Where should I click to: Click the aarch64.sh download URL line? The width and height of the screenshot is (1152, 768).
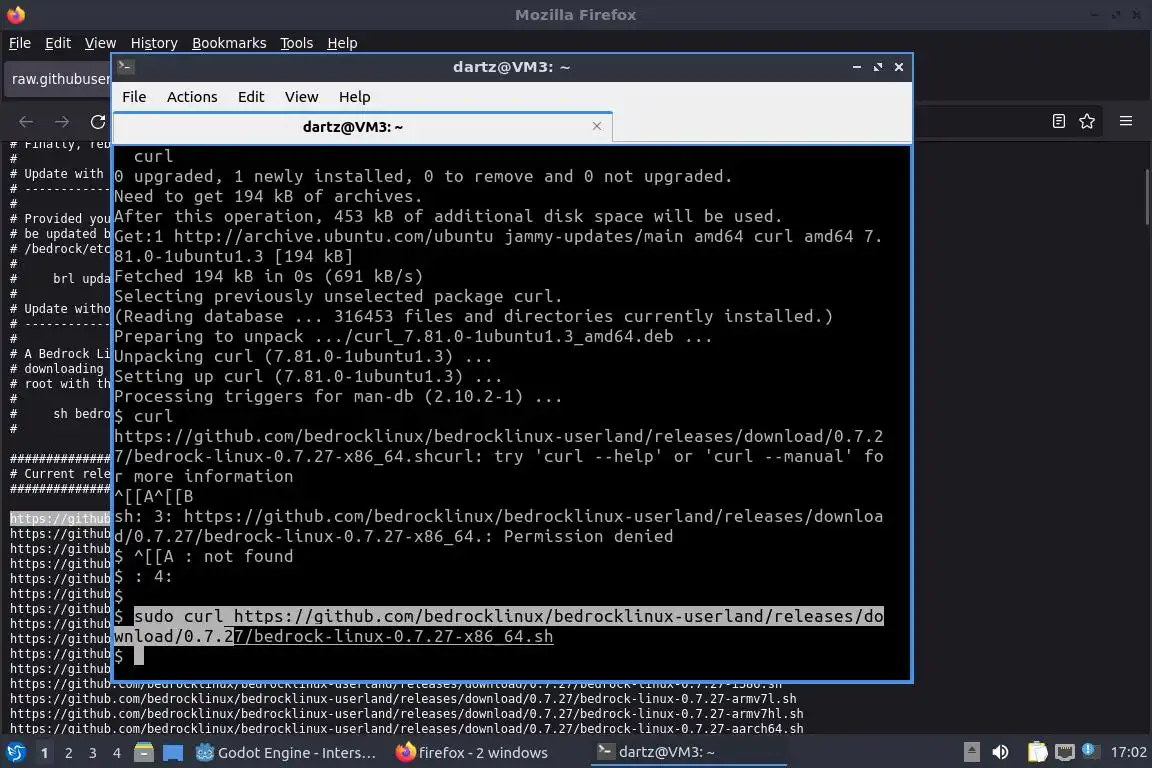coord(406,728)
